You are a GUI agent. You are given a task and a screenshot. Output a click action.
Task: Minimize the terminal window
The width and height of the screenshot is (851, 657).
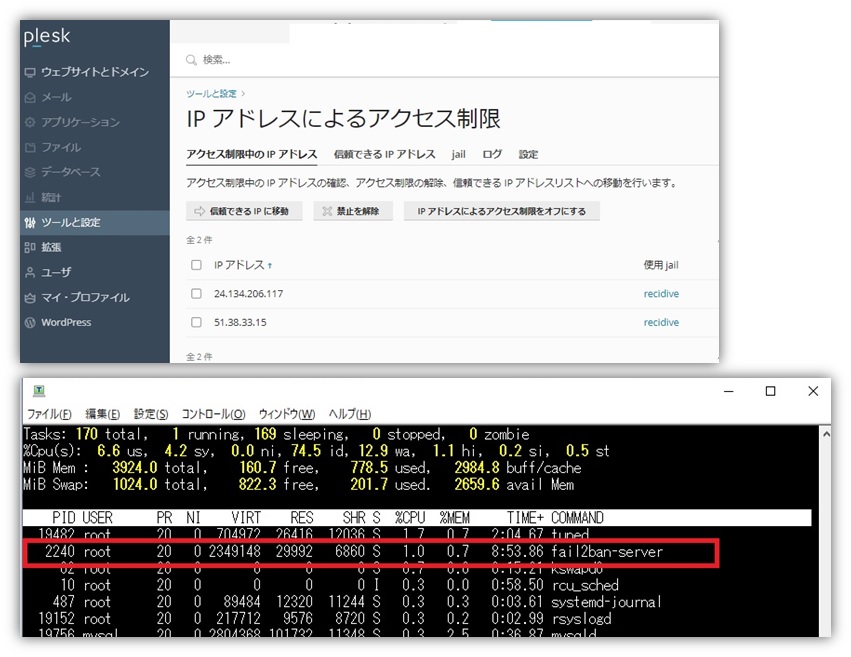point(729,391)
